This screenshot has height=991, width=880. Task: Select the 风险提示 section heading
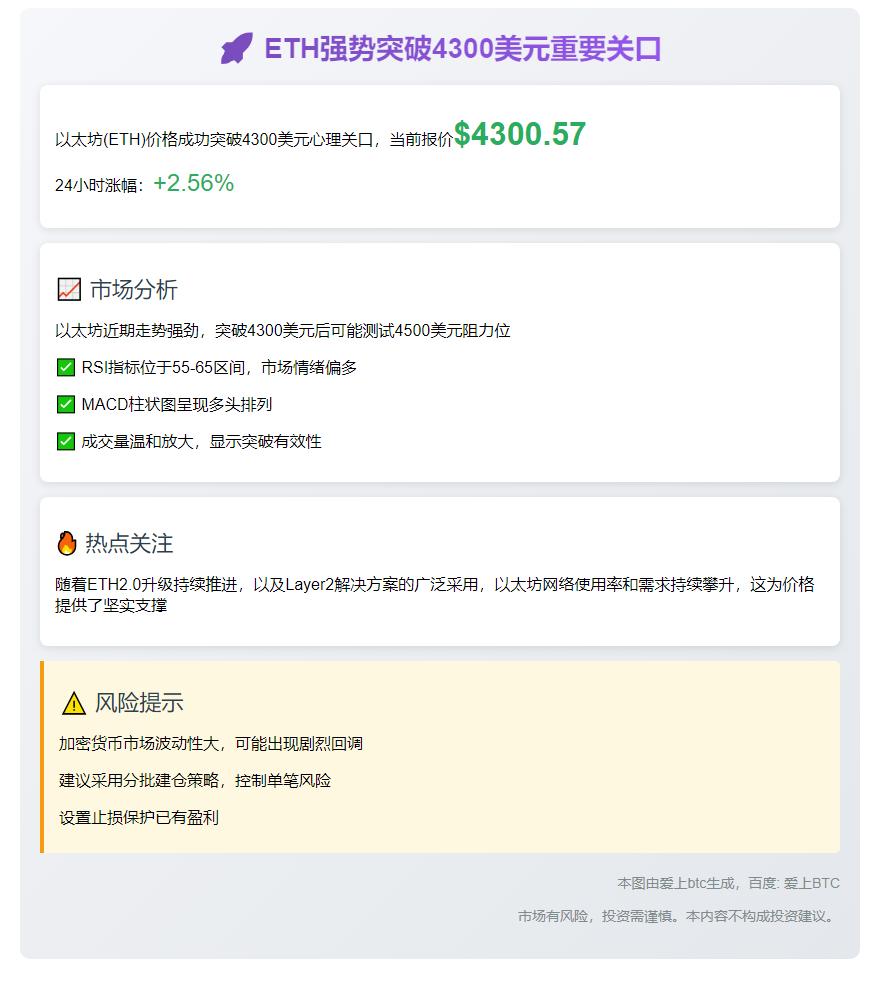(139, 703)
